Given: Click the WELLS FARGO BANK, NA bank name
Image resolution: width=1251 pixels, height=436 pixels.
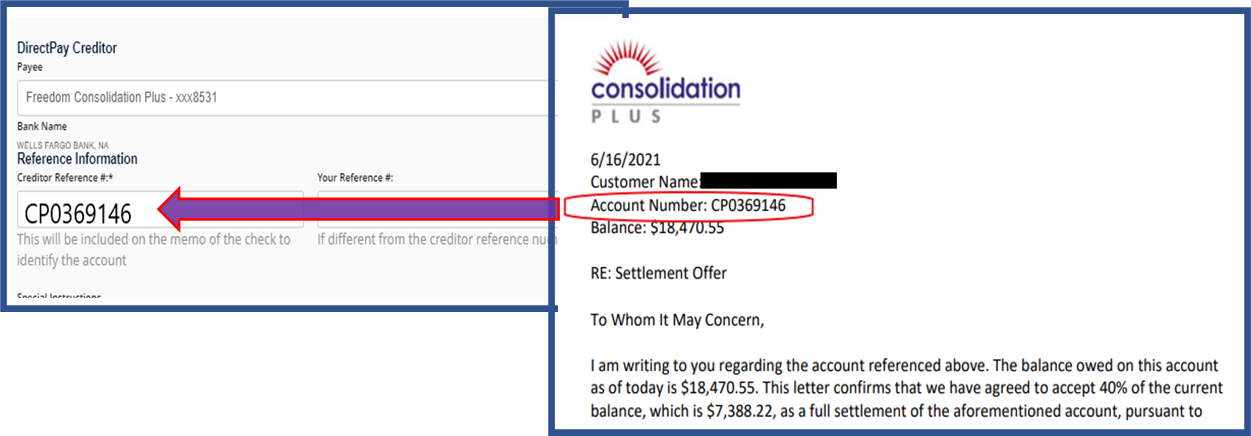Looking at the screenshot, I should click(x=63, y=144).
